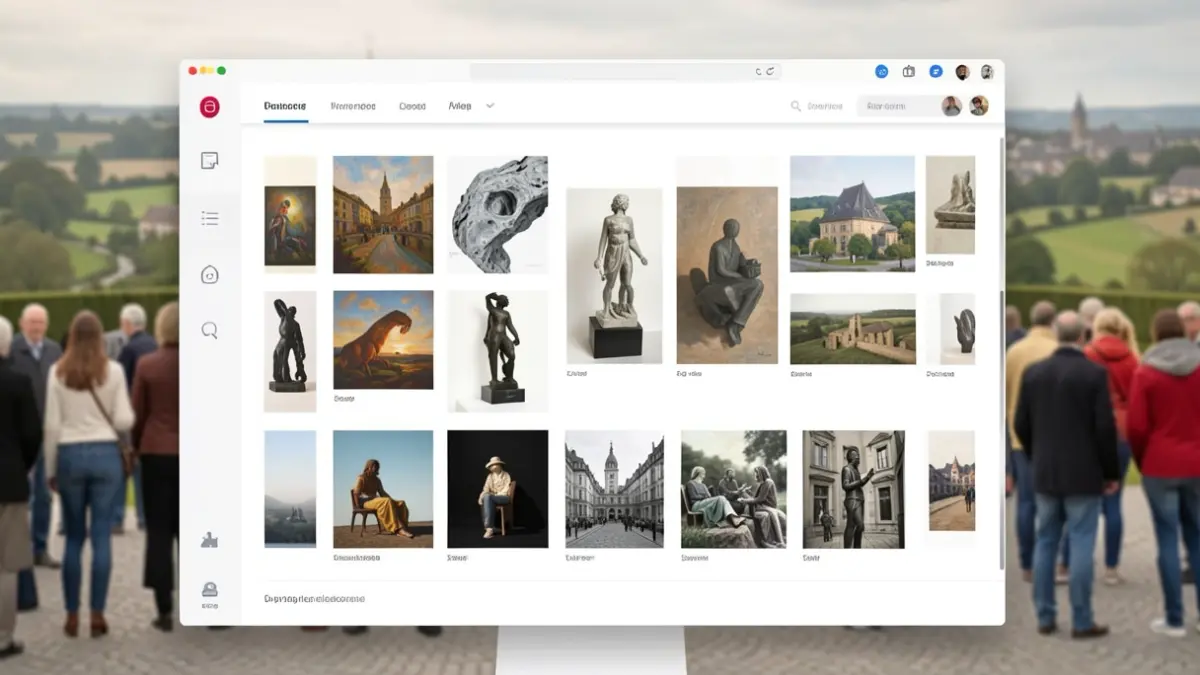
Task: Open the grey porous stone sculpture thumbnail
Action: pos(498,214)
